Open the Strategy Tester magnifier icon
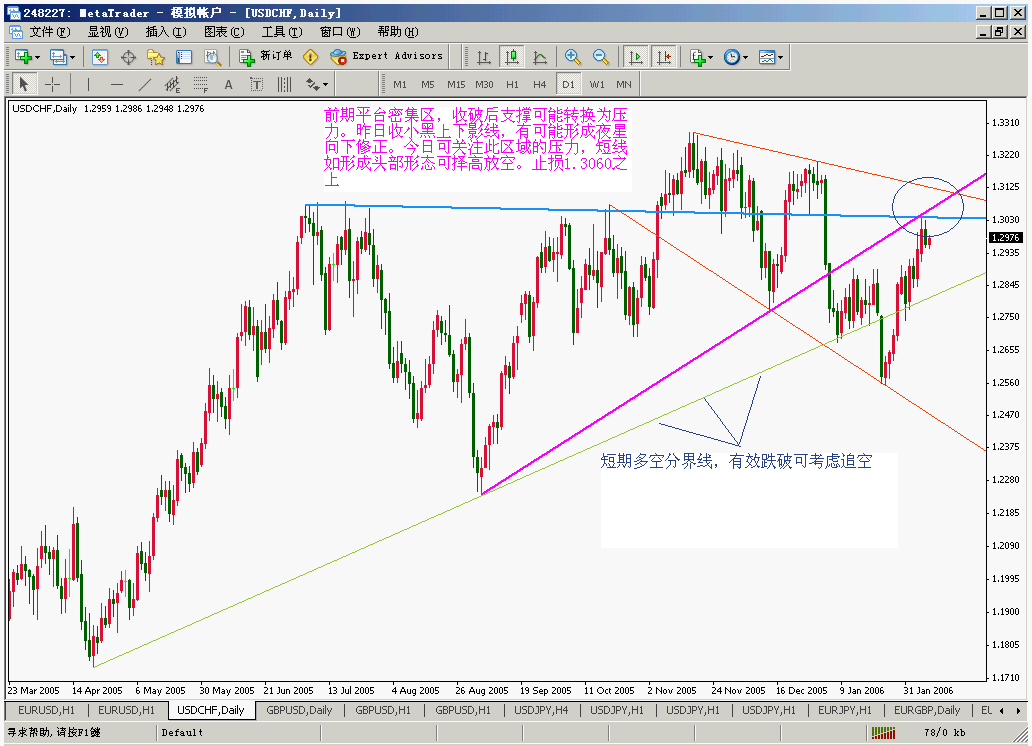 (x=212, y=57)
